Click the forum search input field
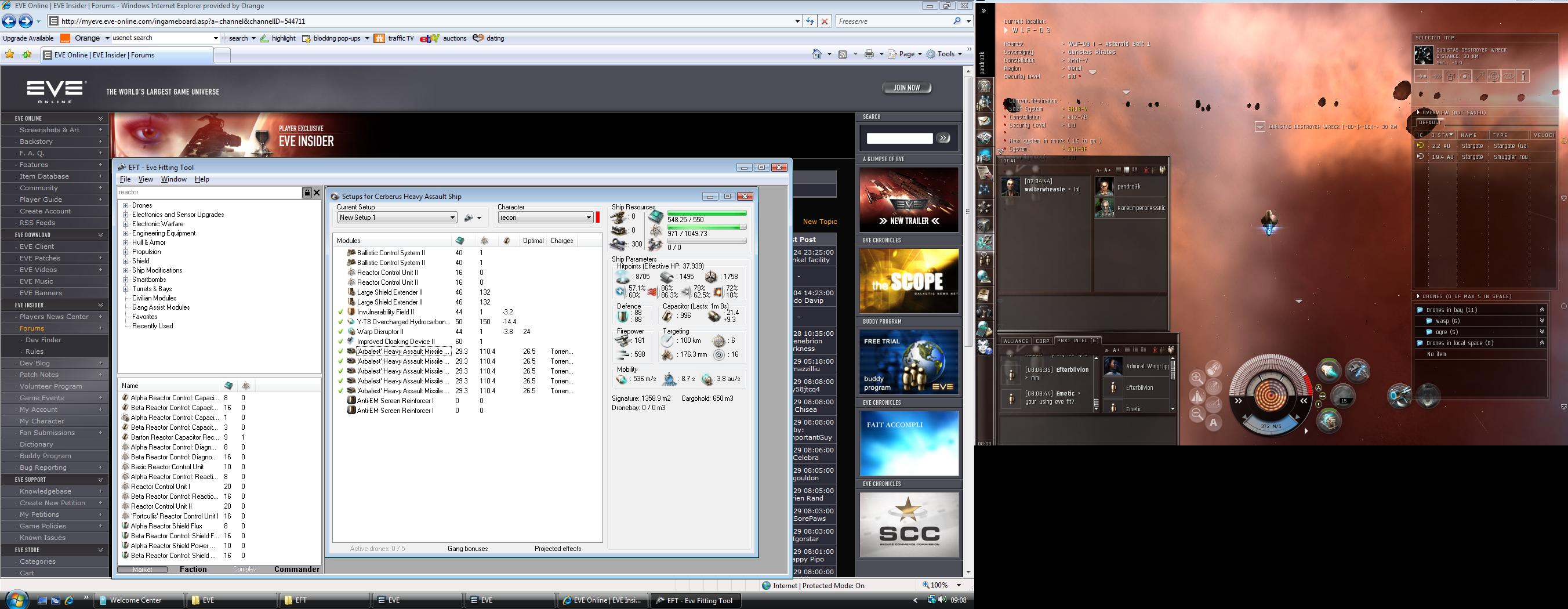 click(899, 138)
